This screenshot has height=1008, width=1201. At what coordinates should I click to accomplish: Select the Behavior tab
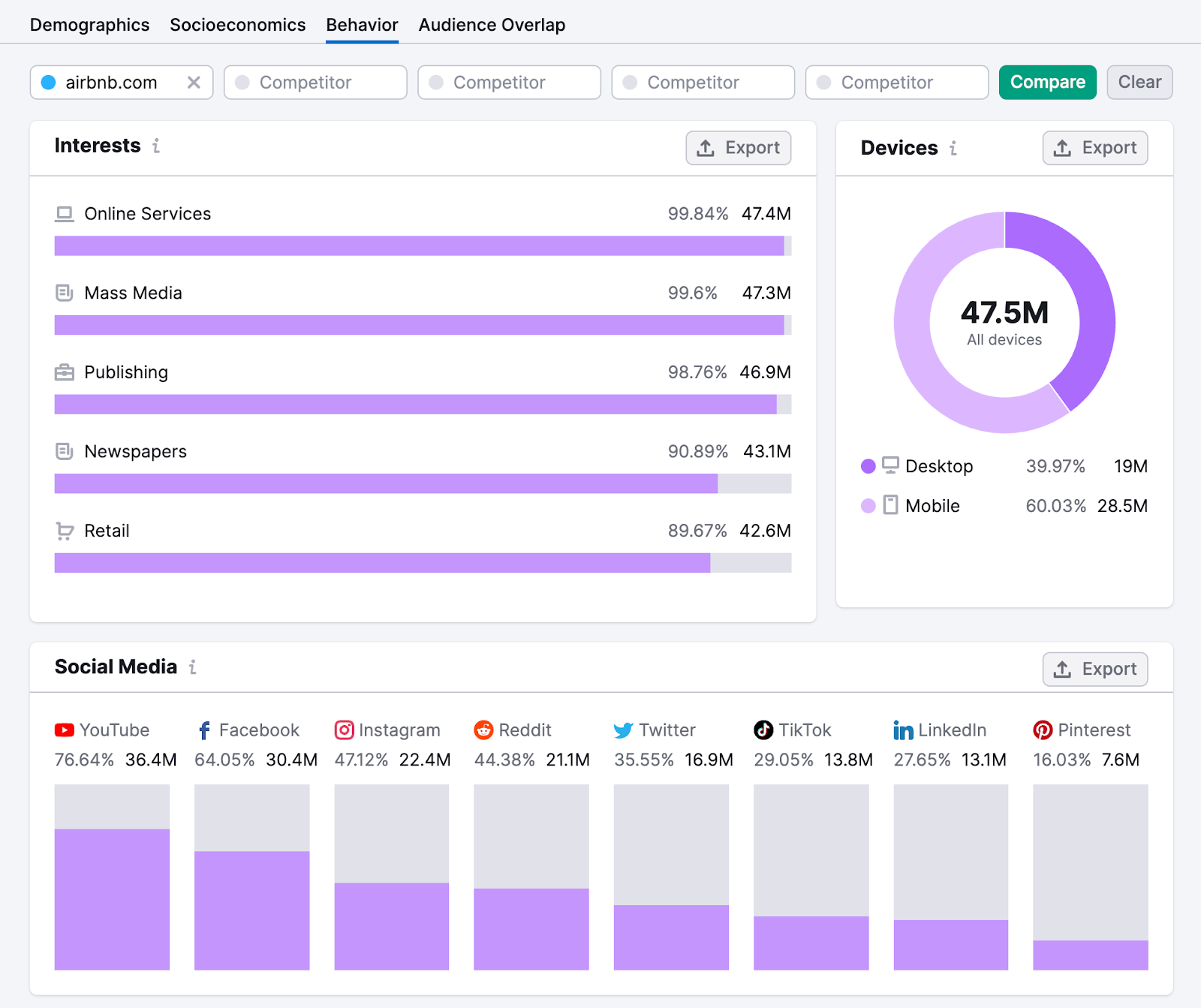(x=362, y=25)
